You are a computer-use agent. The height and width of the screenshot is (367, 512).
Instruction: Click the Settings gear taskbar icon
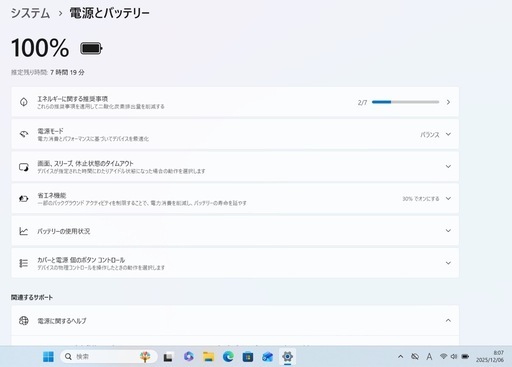click(x=287, y=357)
